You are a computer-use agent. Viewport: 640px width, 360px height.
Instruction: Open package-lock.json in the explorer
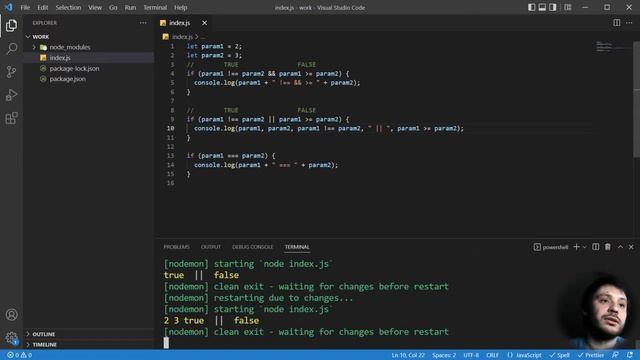pos(74,69)
